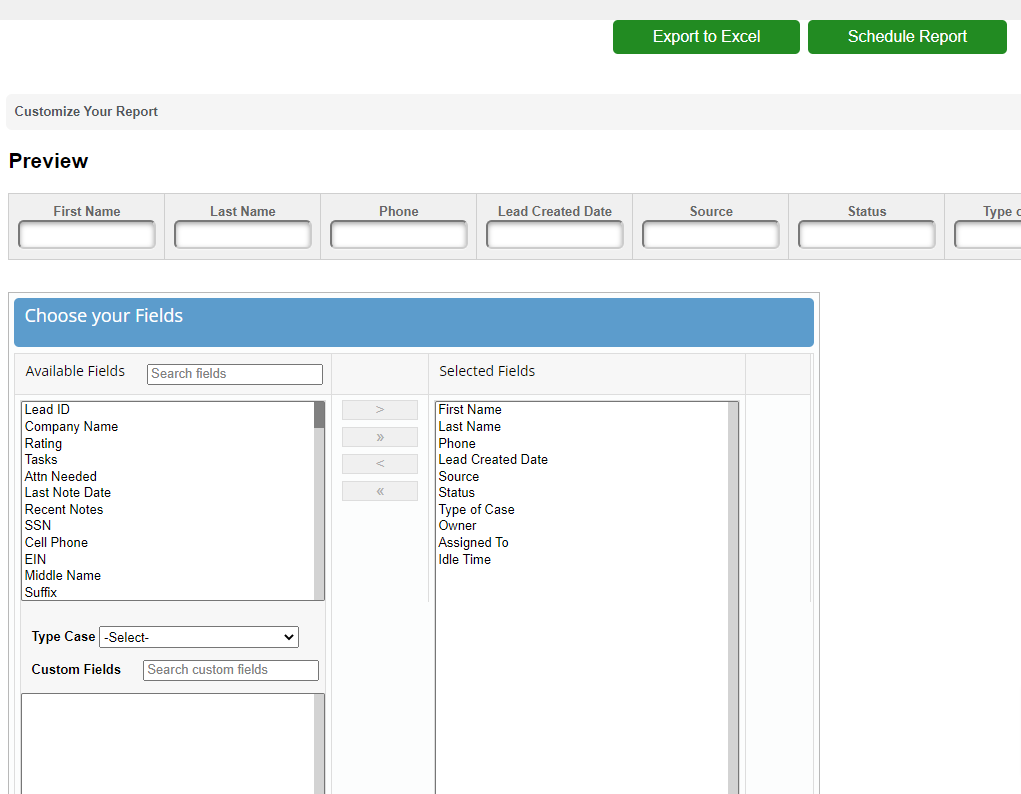
Task: Focus the Search custom fields input
Action: click(231, 670)
